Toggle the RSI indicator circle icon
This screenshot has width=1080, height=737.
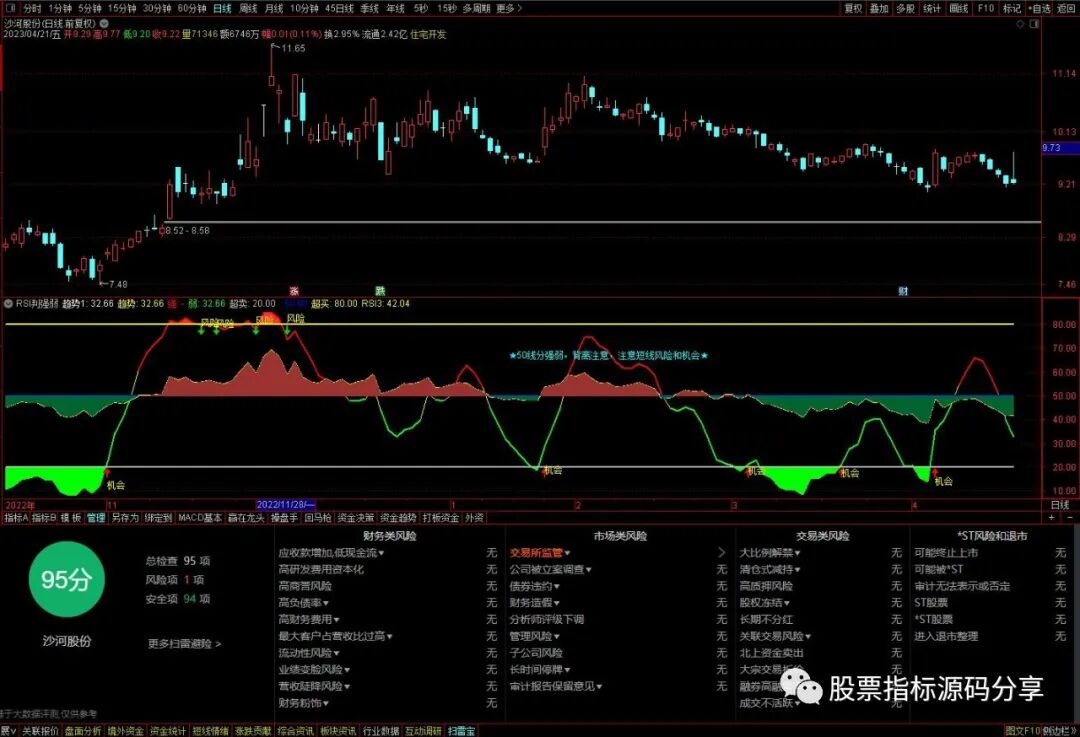click(8, 303)
